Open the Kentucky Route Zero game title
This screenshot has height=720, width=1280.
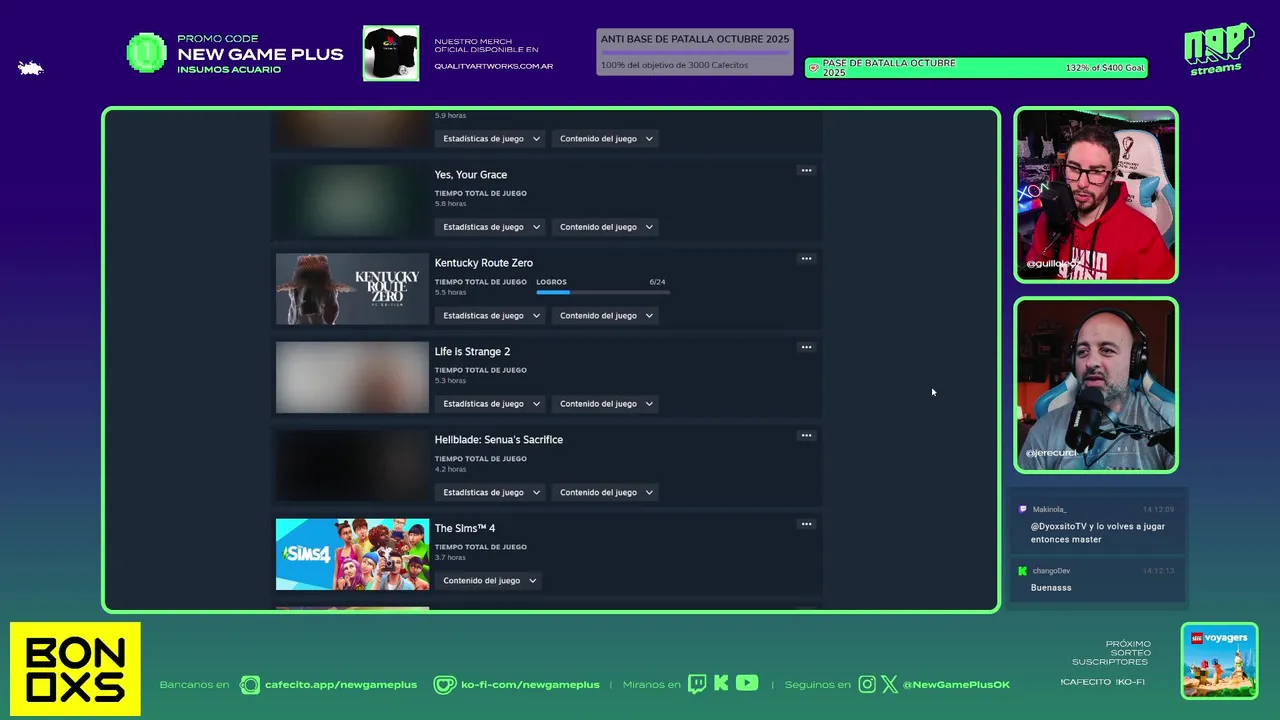(484, 263)
